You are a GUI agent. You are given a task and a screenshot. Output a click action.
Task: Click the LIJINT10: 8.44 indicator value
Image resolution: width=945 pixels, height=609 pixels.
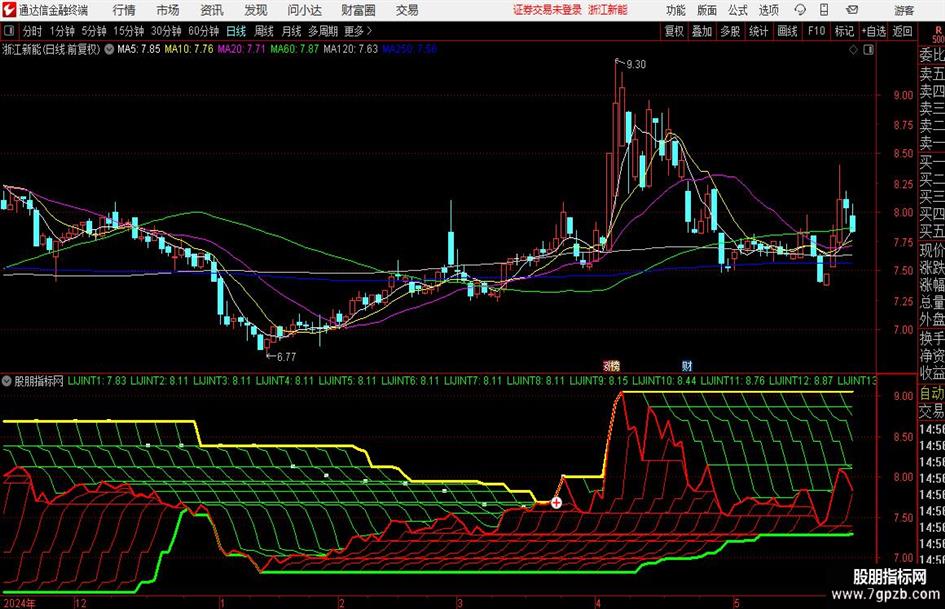665,381
